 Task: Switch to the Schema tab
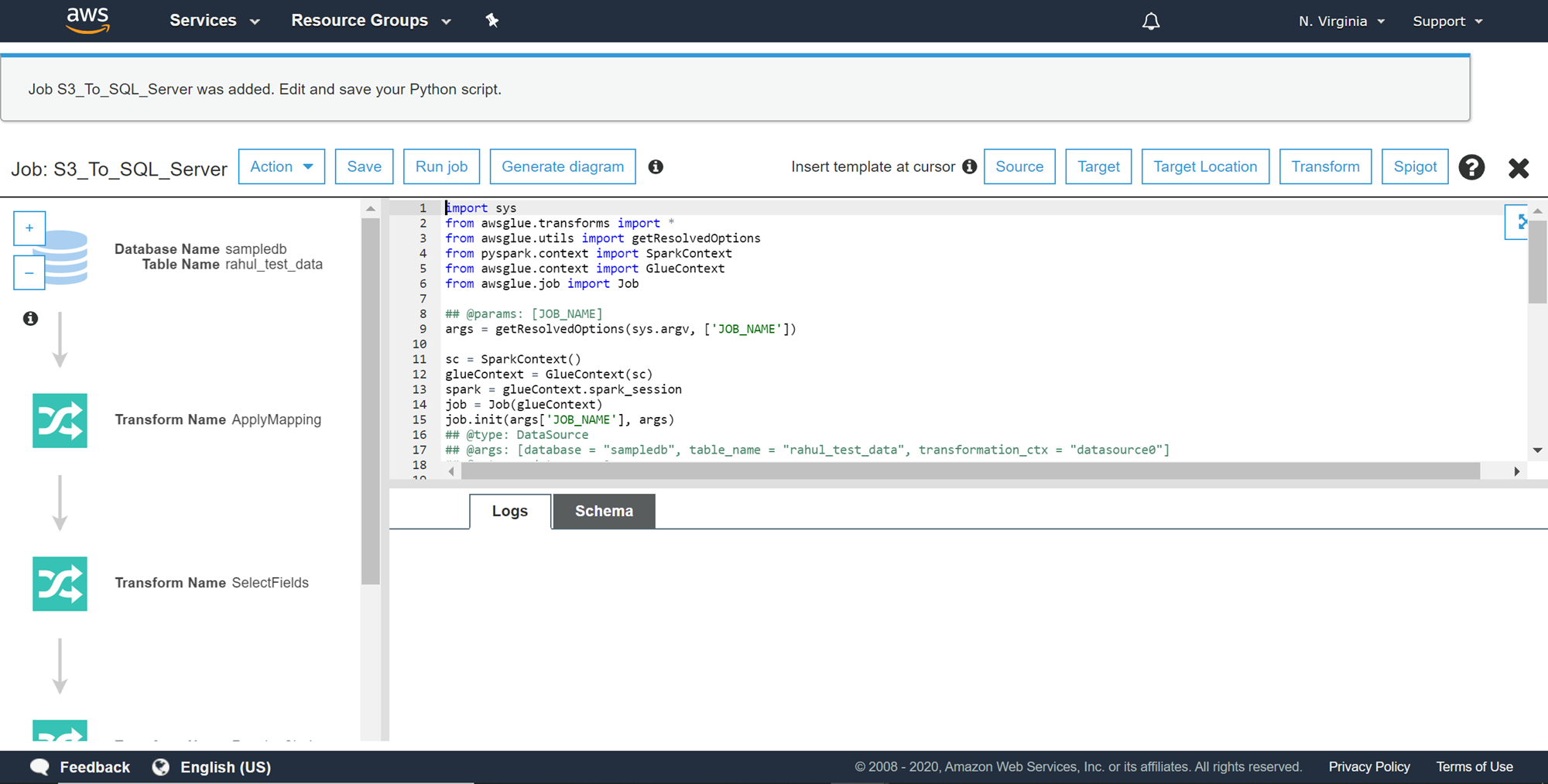604,512
